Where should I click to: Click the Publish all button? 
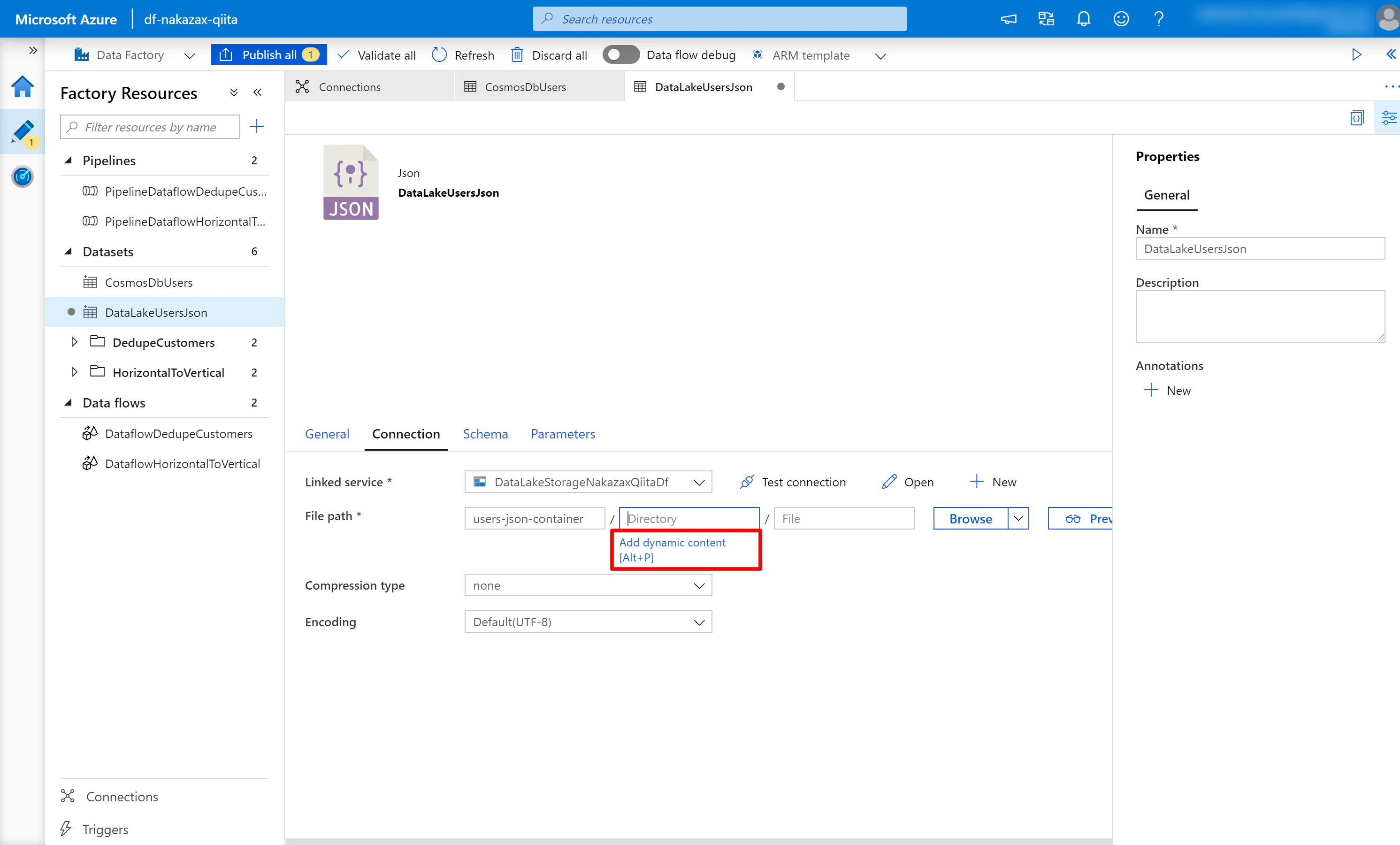click(x=269, y=54)
